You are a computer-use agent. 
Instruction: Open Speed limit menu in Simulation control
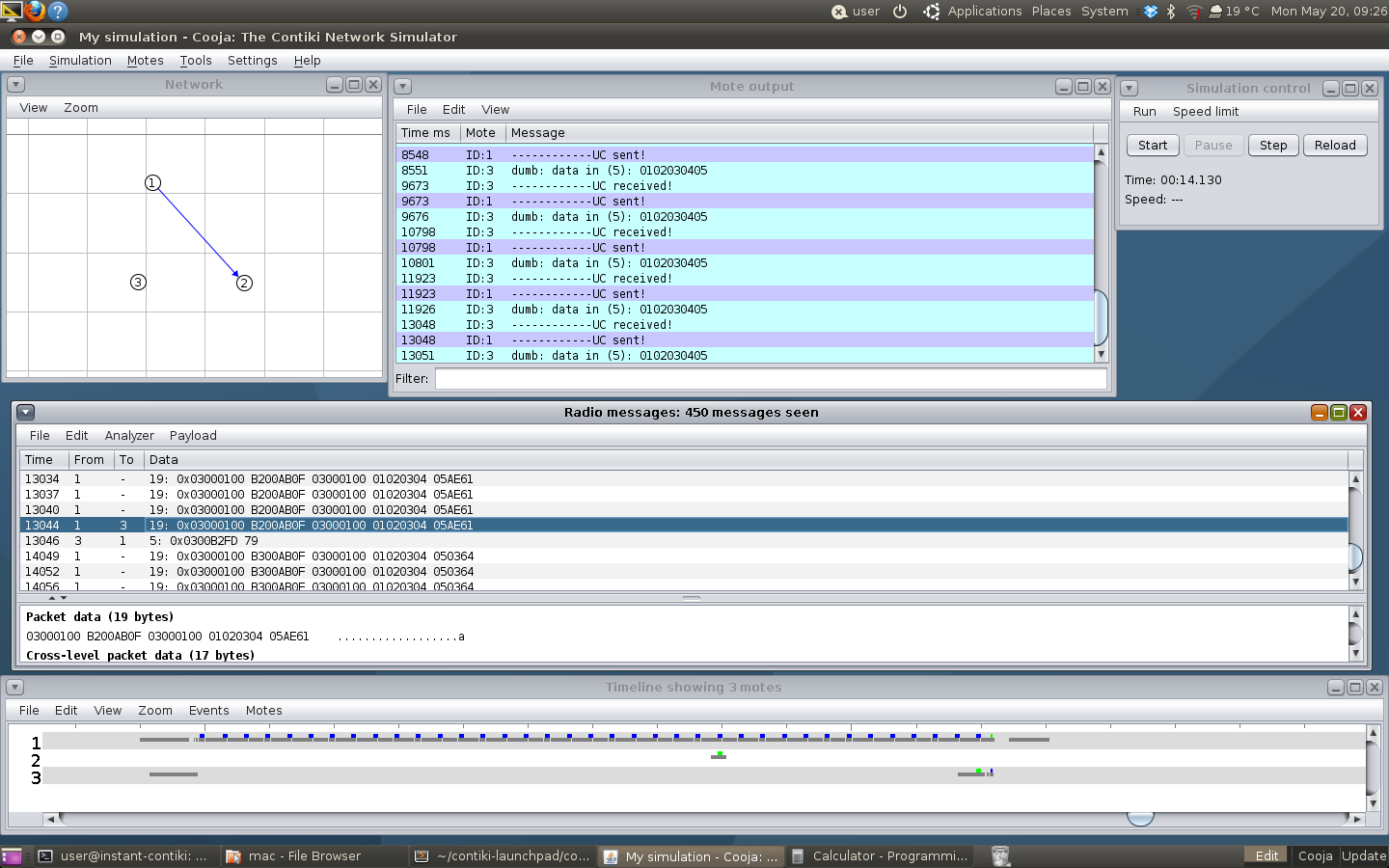pyautogui.click(x=1206, y=112)
